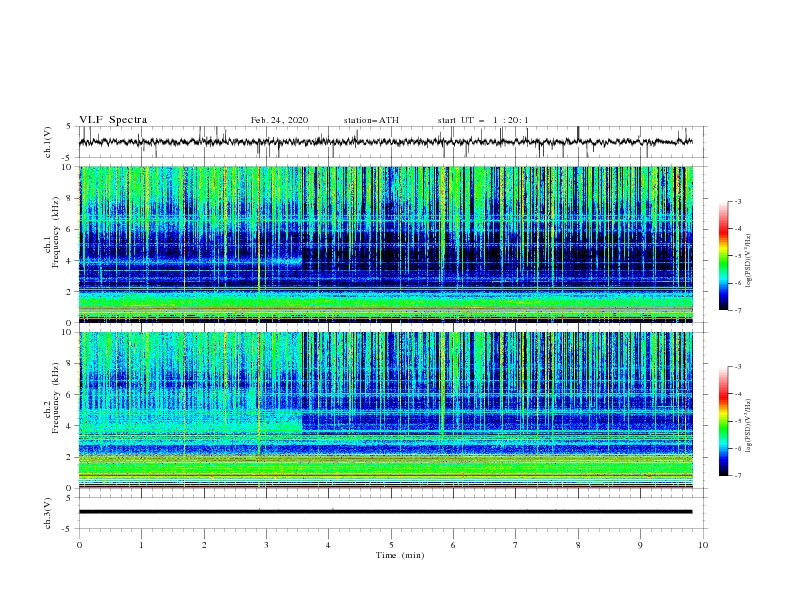The height and width of the screenshot is (612, 792).
Task: Click the 'Feb. 24, 2020' date label
Action: (x=279, y=120)
